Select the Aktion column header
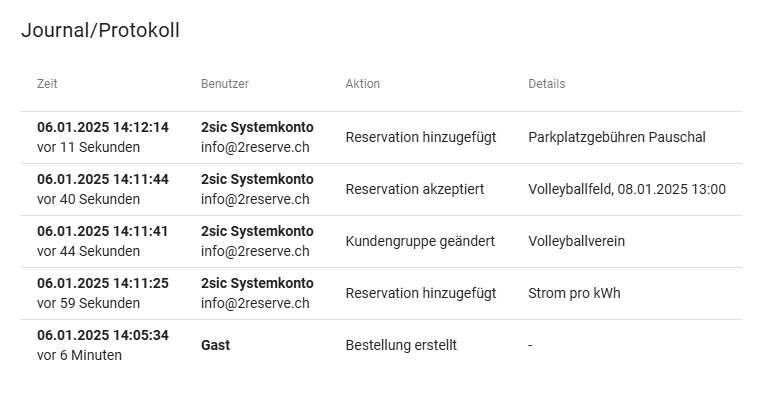 [x=362, y=84]
